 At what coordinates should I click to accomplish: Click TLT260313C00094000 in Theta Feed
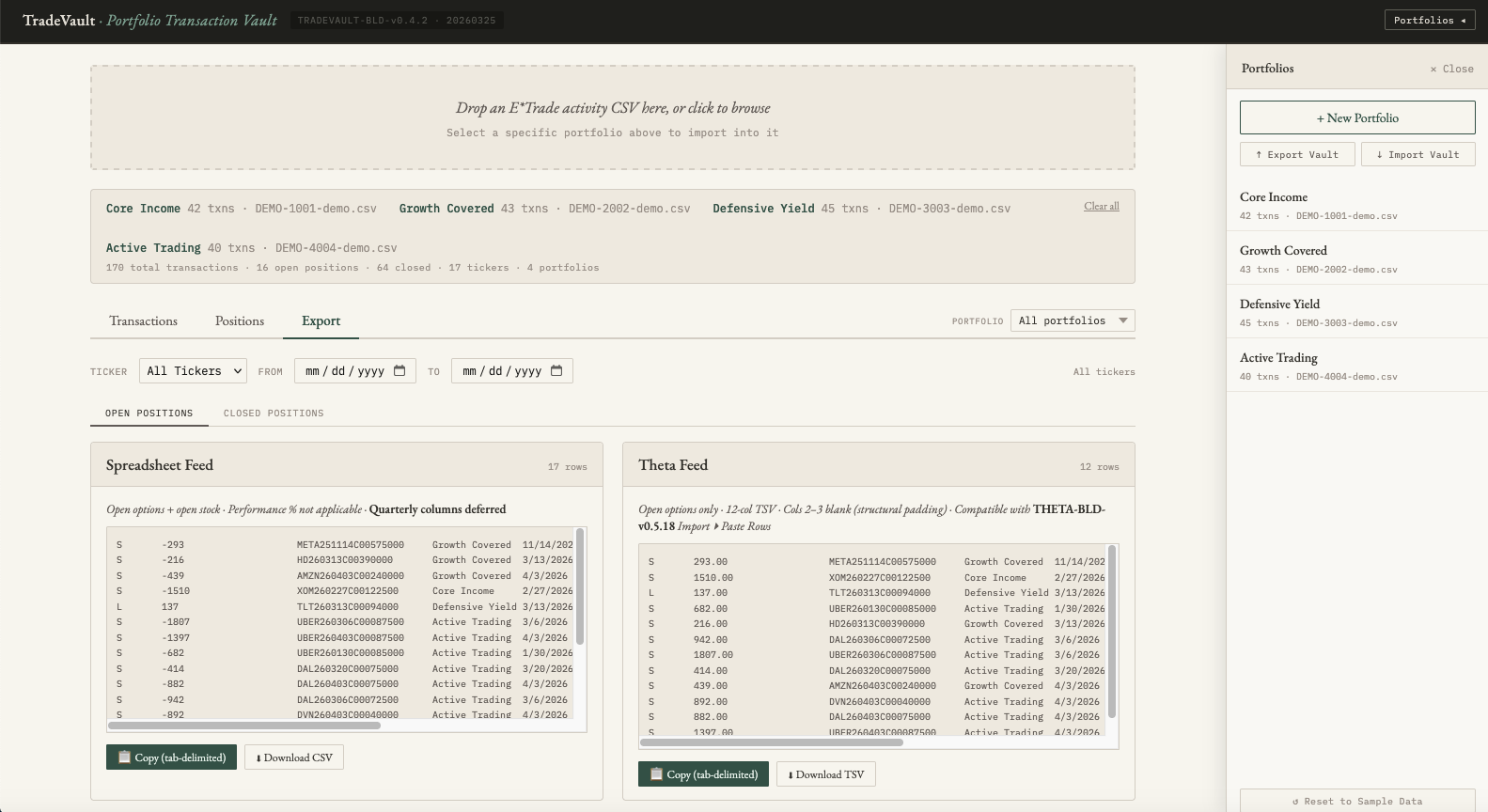880,593
